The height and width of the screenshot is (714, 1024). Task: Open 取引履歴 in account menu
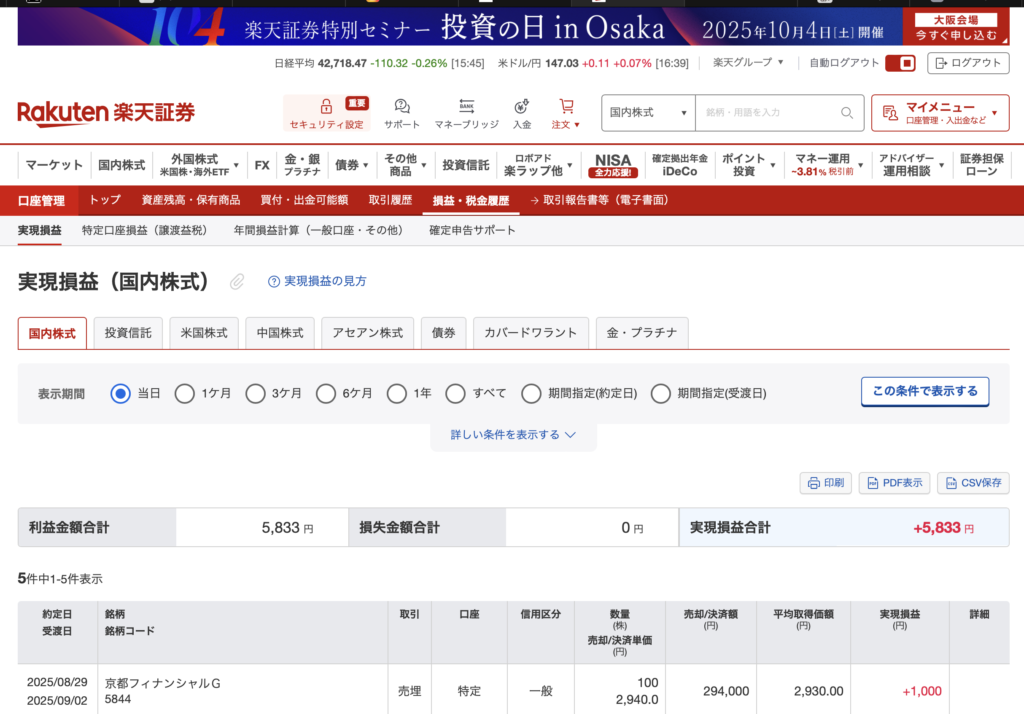pyautogui.click(x=390, y=201)
